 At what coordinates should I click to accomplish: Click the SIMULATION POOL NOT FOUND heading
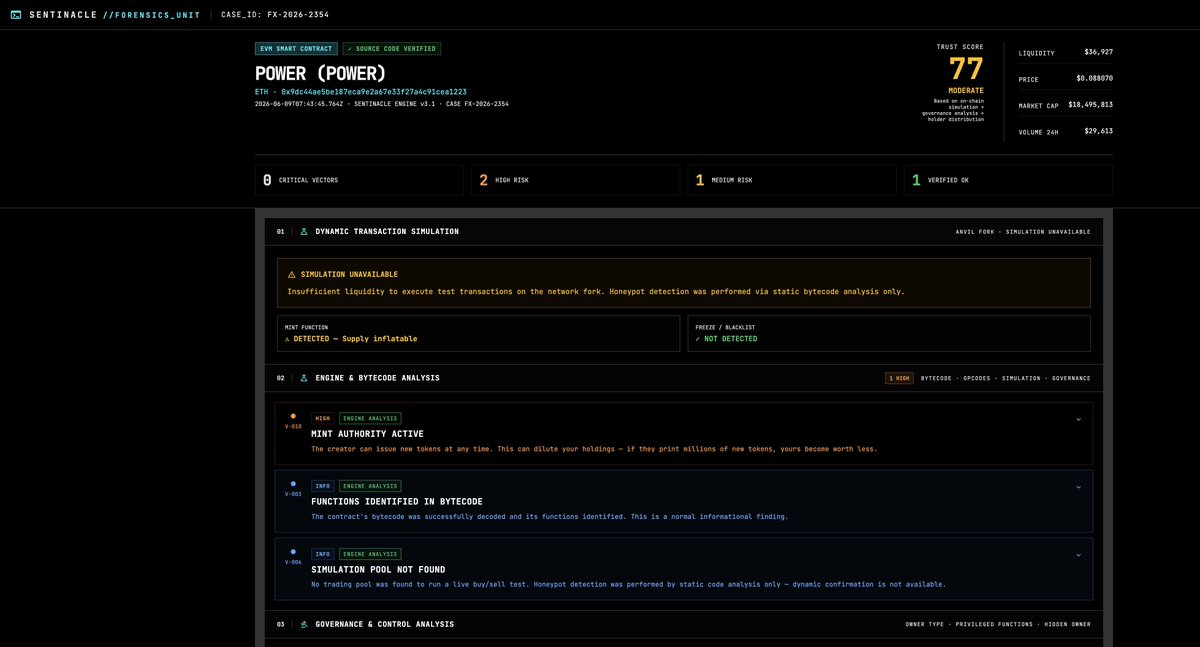378,570
